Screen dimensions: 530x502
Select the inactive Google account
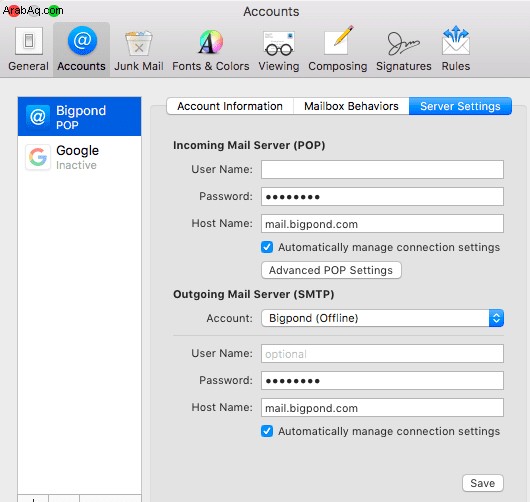click(x=79, y=157)
